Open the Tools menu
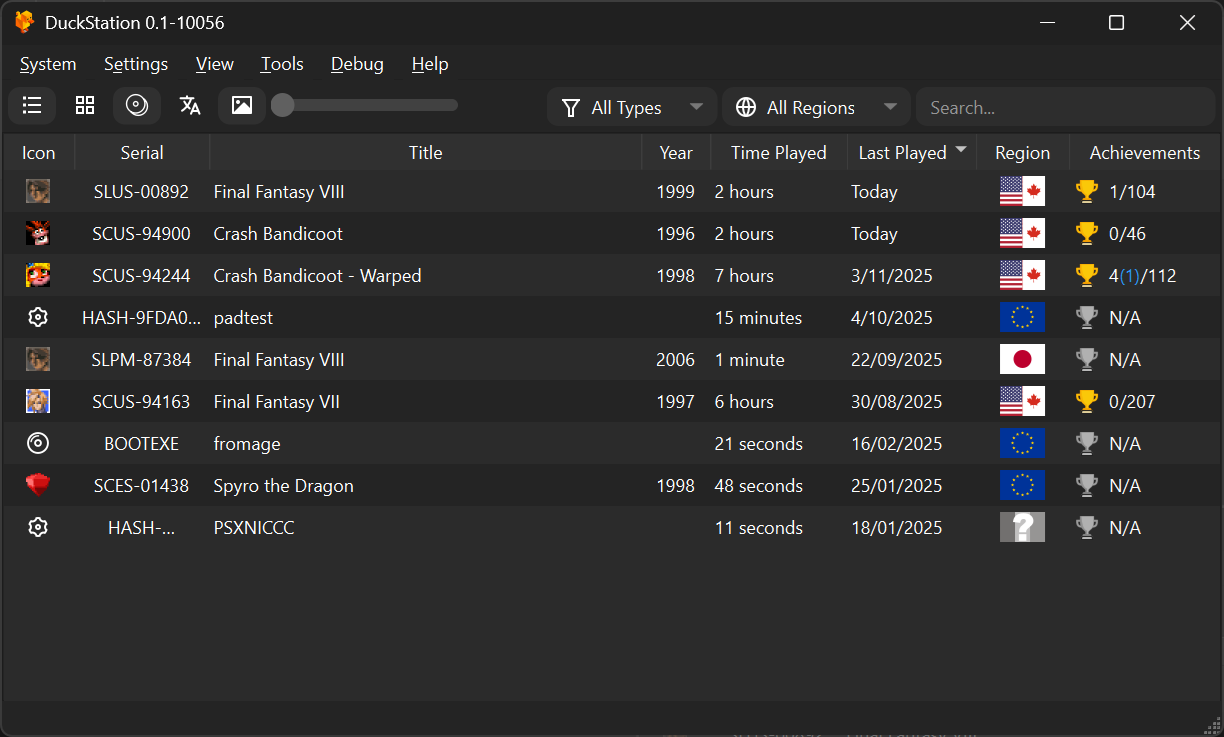1224x737 pixels. pyautogui.click(x=281, y=63)
